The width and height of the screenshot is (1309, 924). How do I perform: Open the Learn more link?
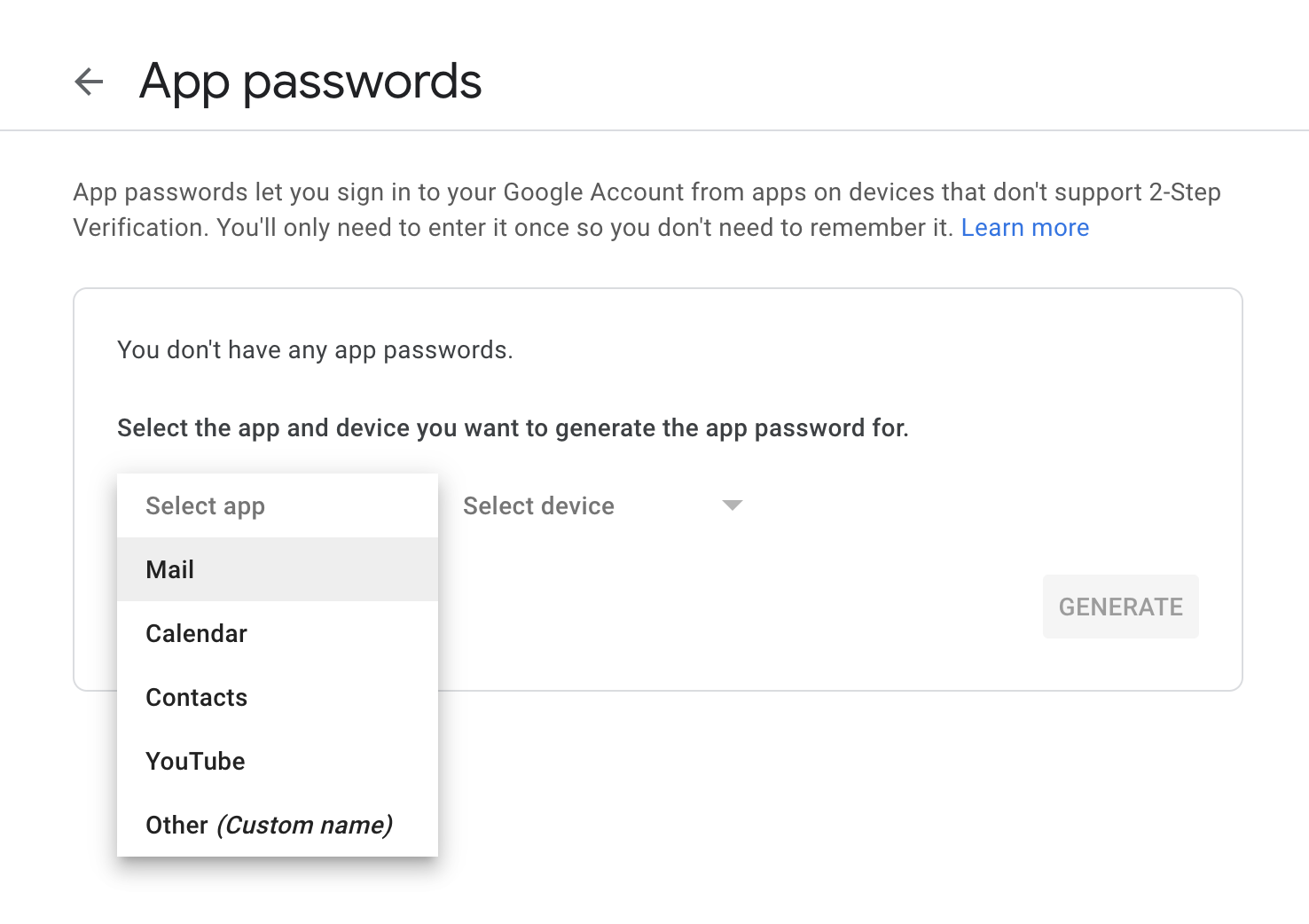pos(1025,228)
